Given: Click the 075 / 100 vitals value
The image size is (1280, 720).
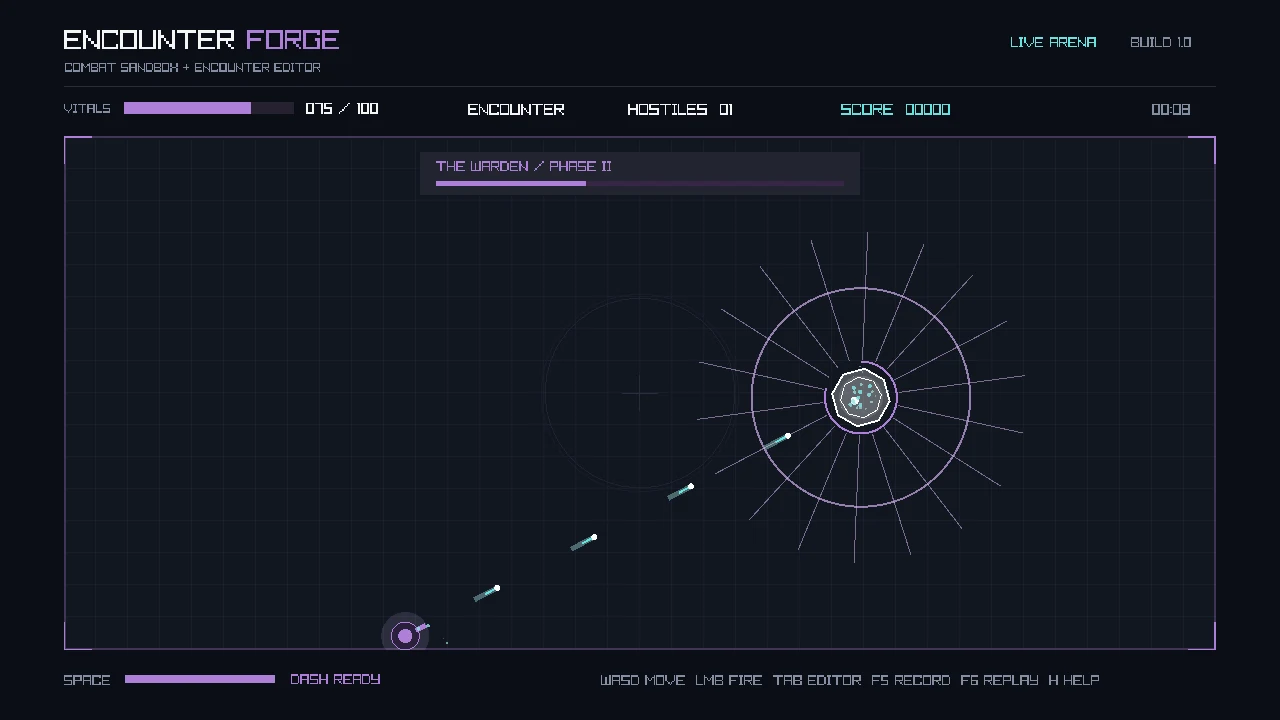Looking at the screenshot, I should point(342,108).
